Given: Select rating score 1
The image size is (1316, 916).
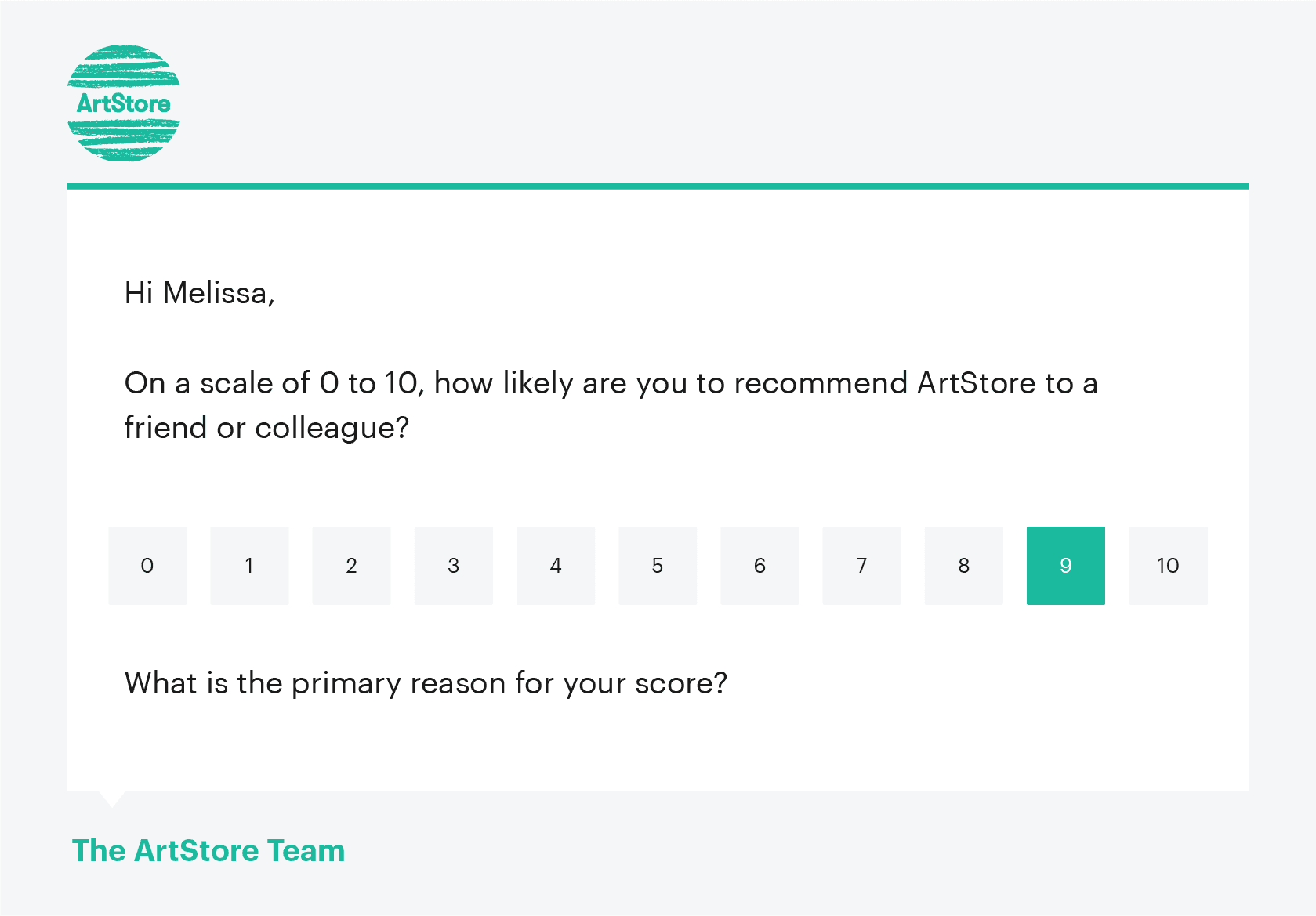Looking at the screenshot, I should tap(248, 565).
